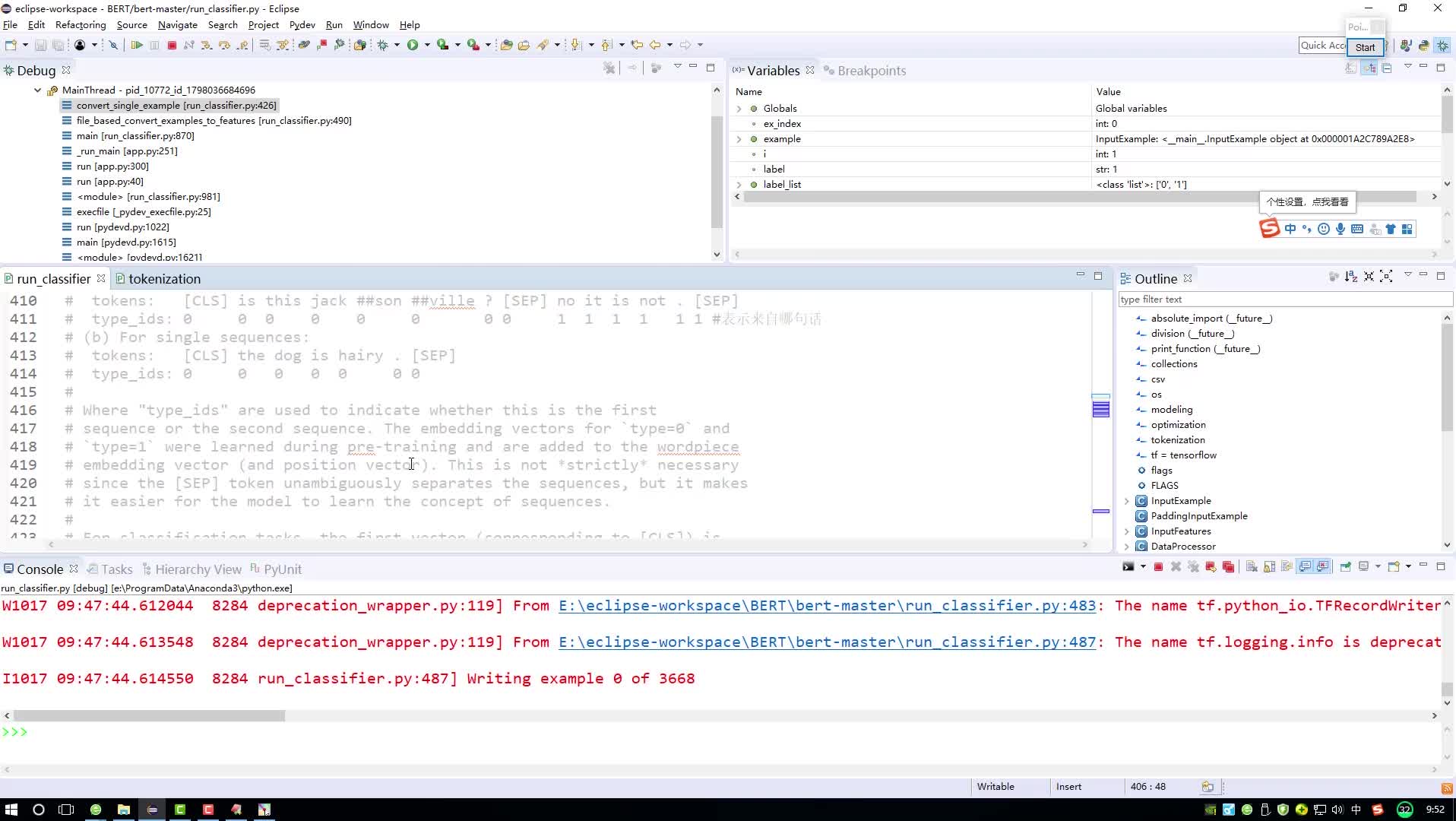Click the Sogou input microphone icon
This screenshot has height=821, width=1456.
[1340, 229]
